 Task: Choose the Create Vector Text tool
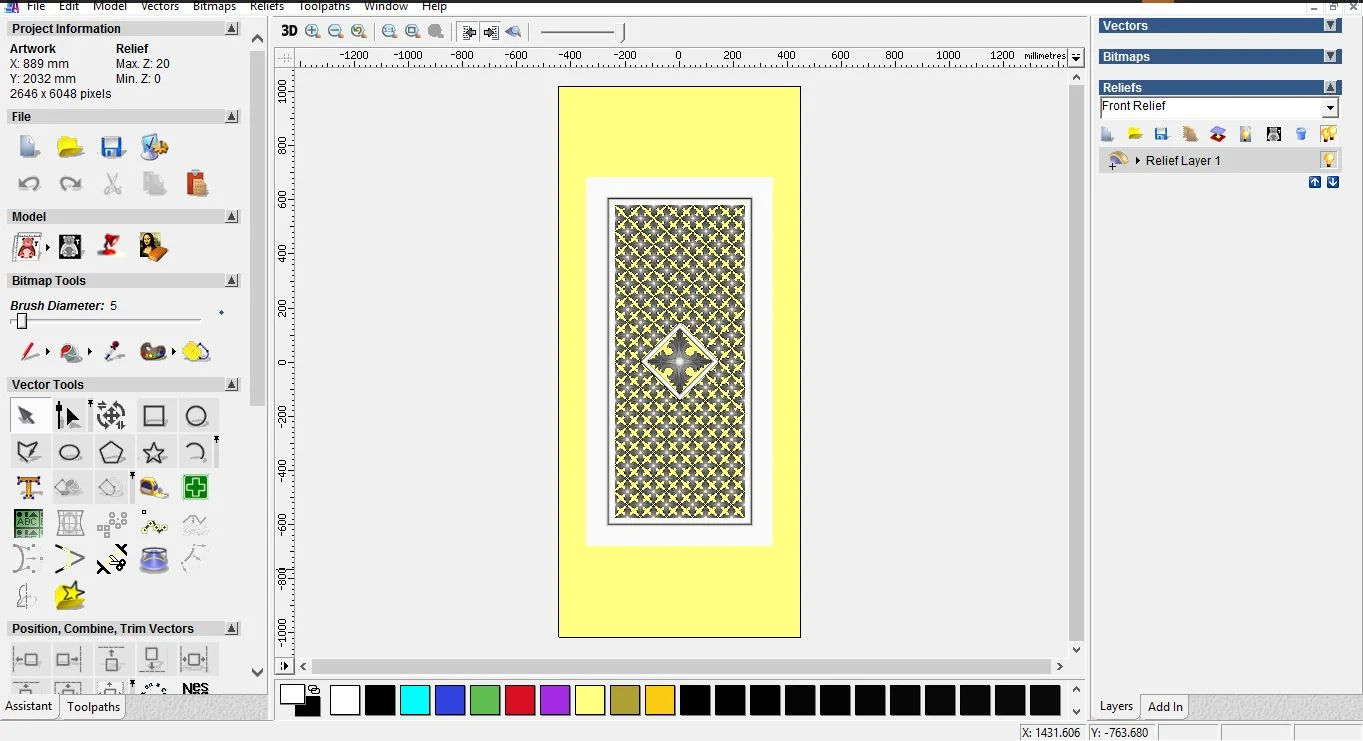28,488
